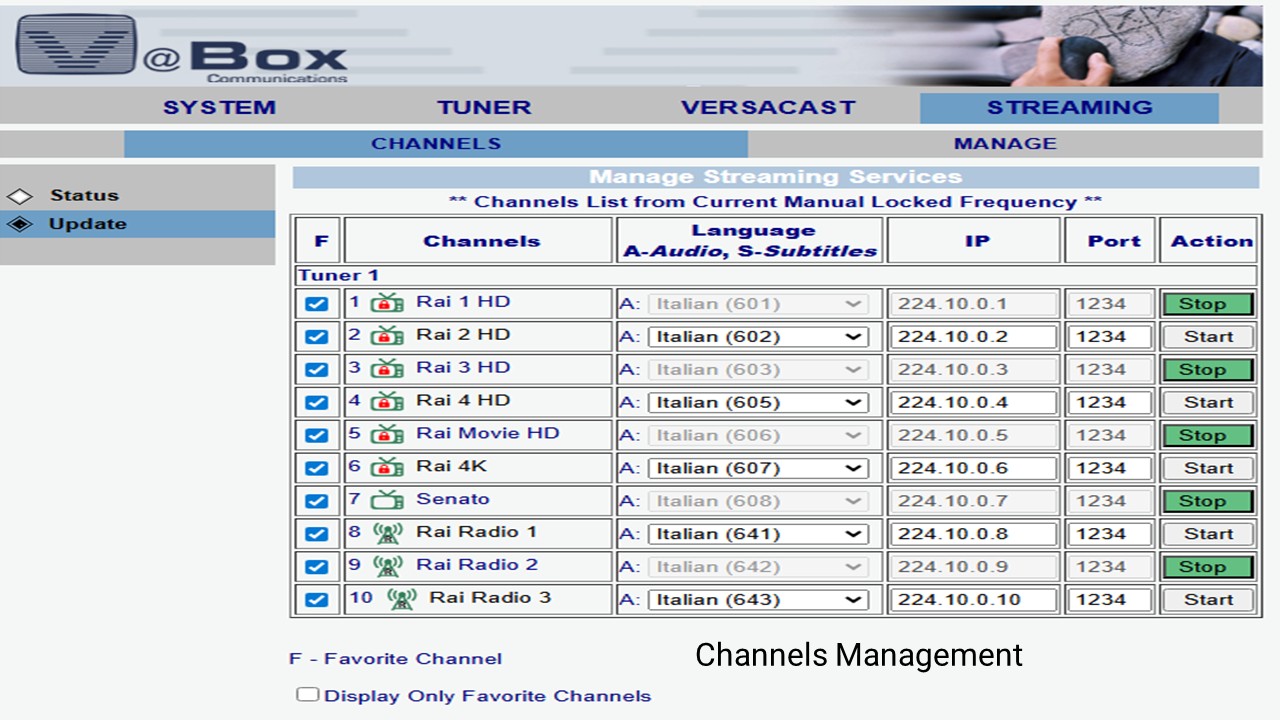1280x720 pixels.
Task: Open the Italian (602) language dropdown
Action: click(x=758, y=337)
